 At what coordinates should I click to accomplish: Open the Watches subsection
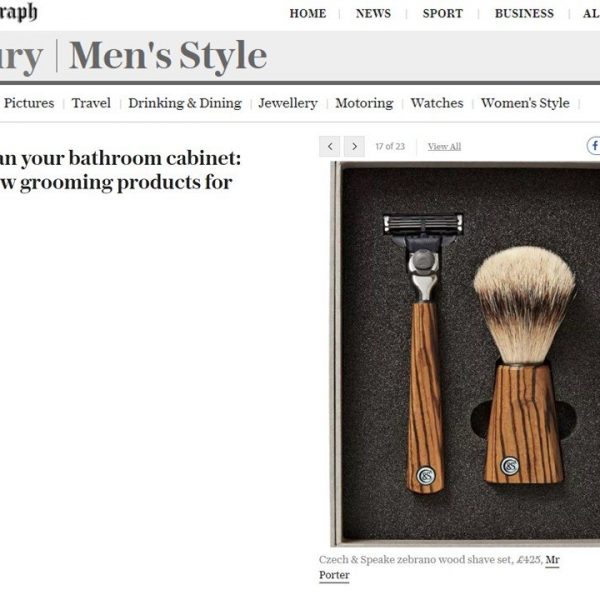(x=437, y=103)
